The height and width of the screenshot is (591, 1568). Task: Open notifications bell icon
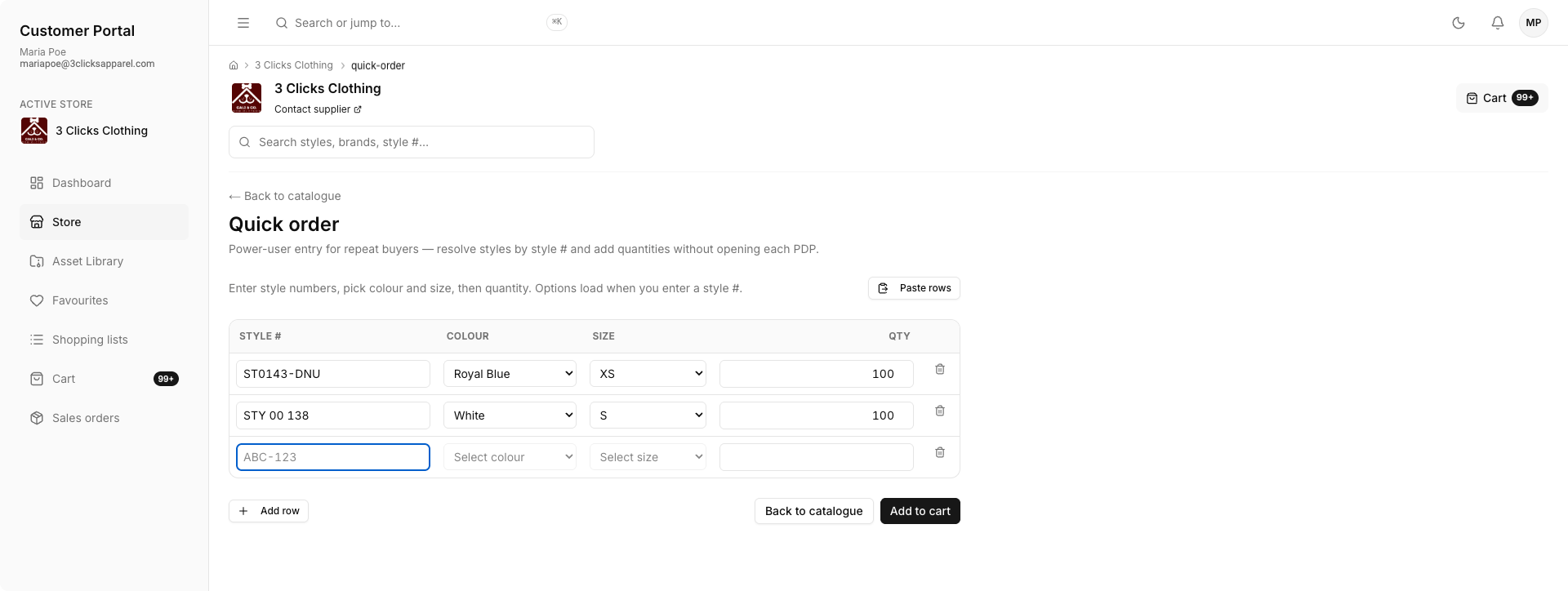point(1498,23)
